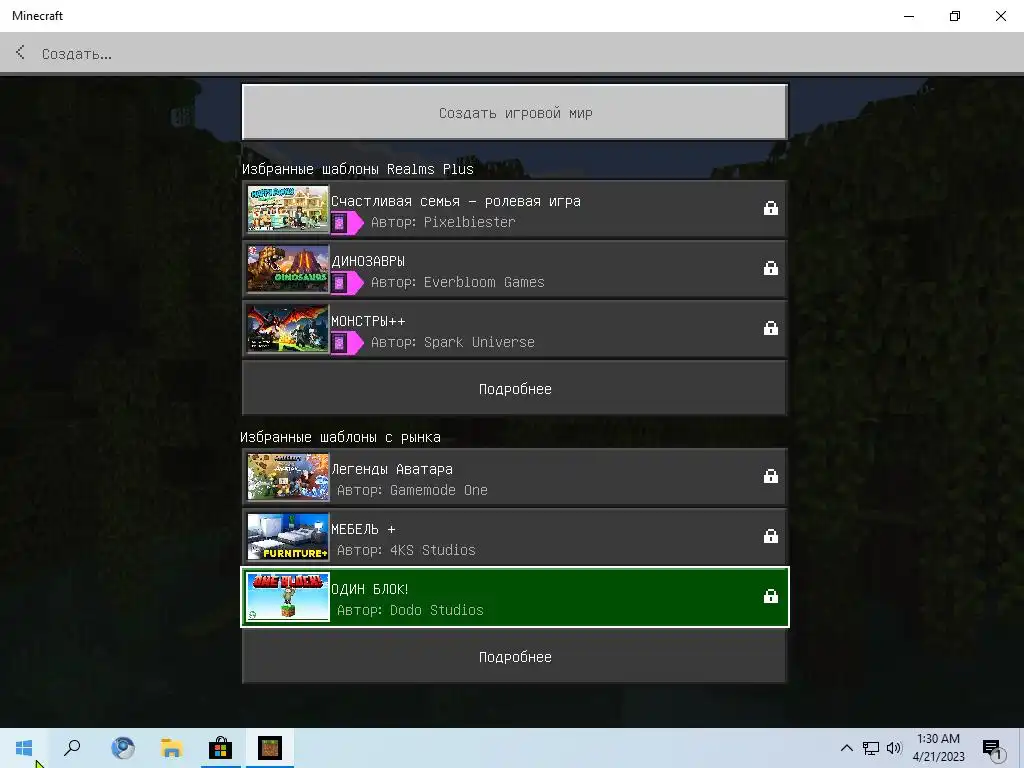Click the Realms Plus badge on ДИНОЗАВРЫ
Viewport: 1024px width, 768px height.
point(347,283)
